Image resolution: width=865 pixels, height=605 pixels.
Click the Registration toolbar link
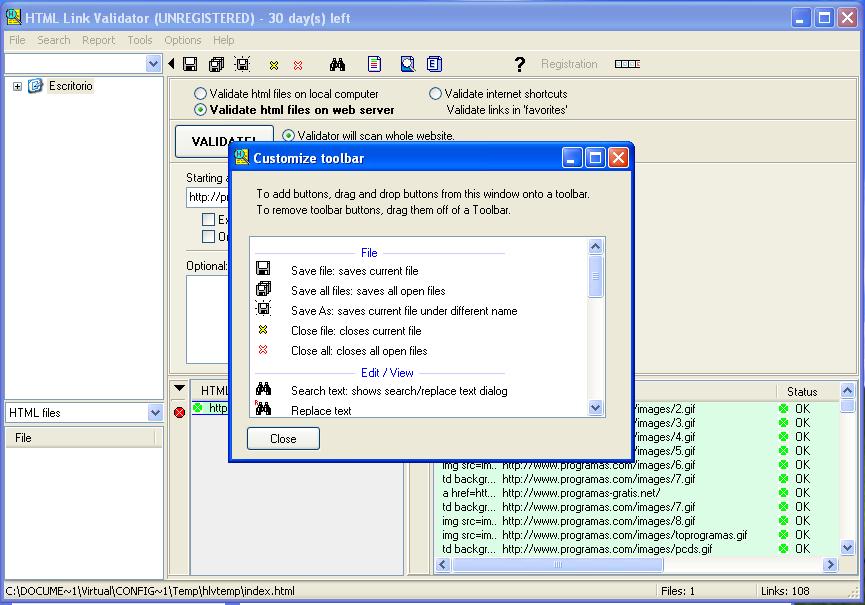[x=569, y=64]
